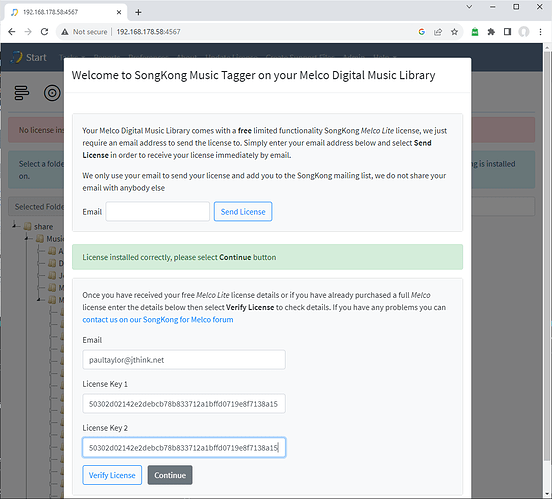Screen dimensions: 552x499
Task: Click the green extension icon in the toolbar
Action: pos(475,32)
